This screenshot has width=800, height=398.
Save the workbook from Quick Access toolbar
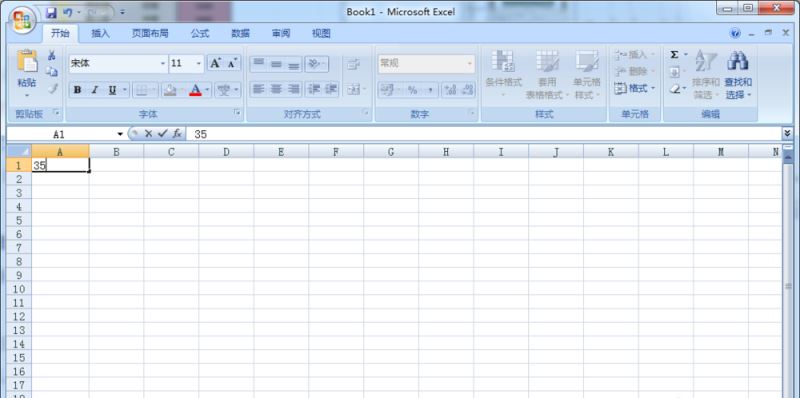point(52,12)
